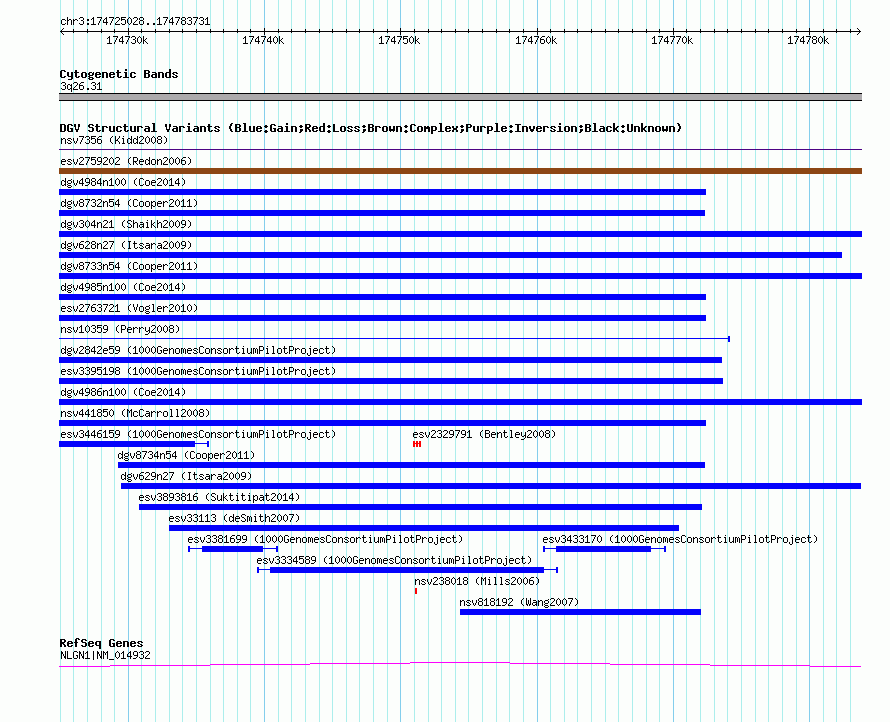
Task: Click the dgv8734n54 (Cooper2011) label
Action: click(x=186, y=455)
